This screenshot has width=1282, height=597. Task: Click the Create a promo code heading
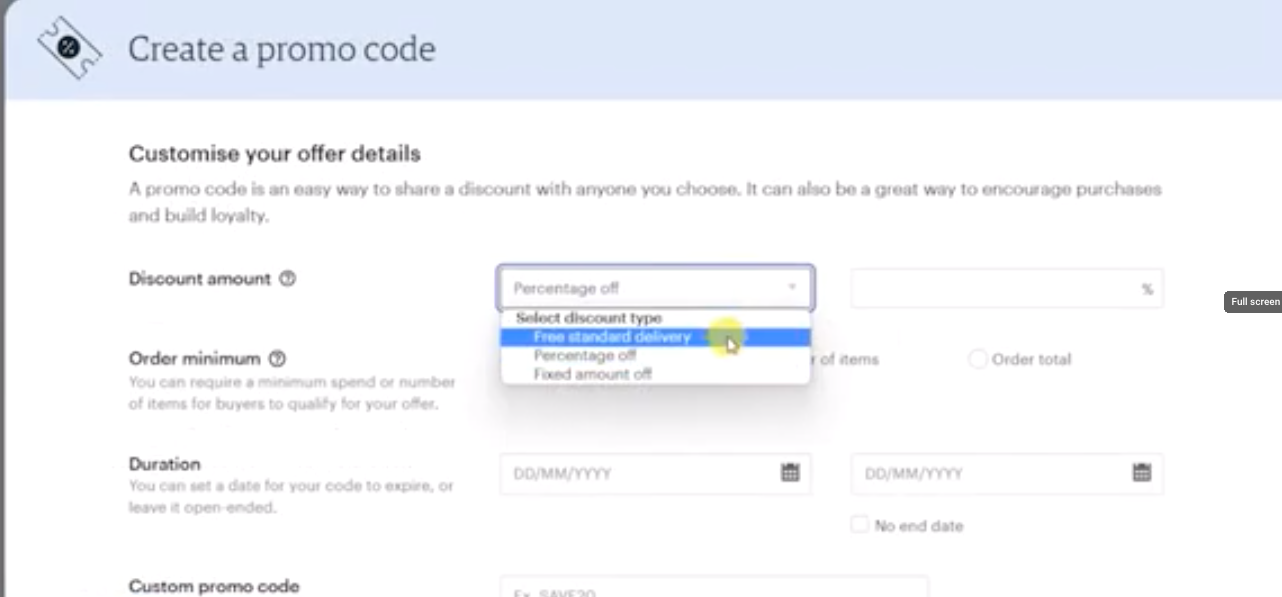click(281, 49)
